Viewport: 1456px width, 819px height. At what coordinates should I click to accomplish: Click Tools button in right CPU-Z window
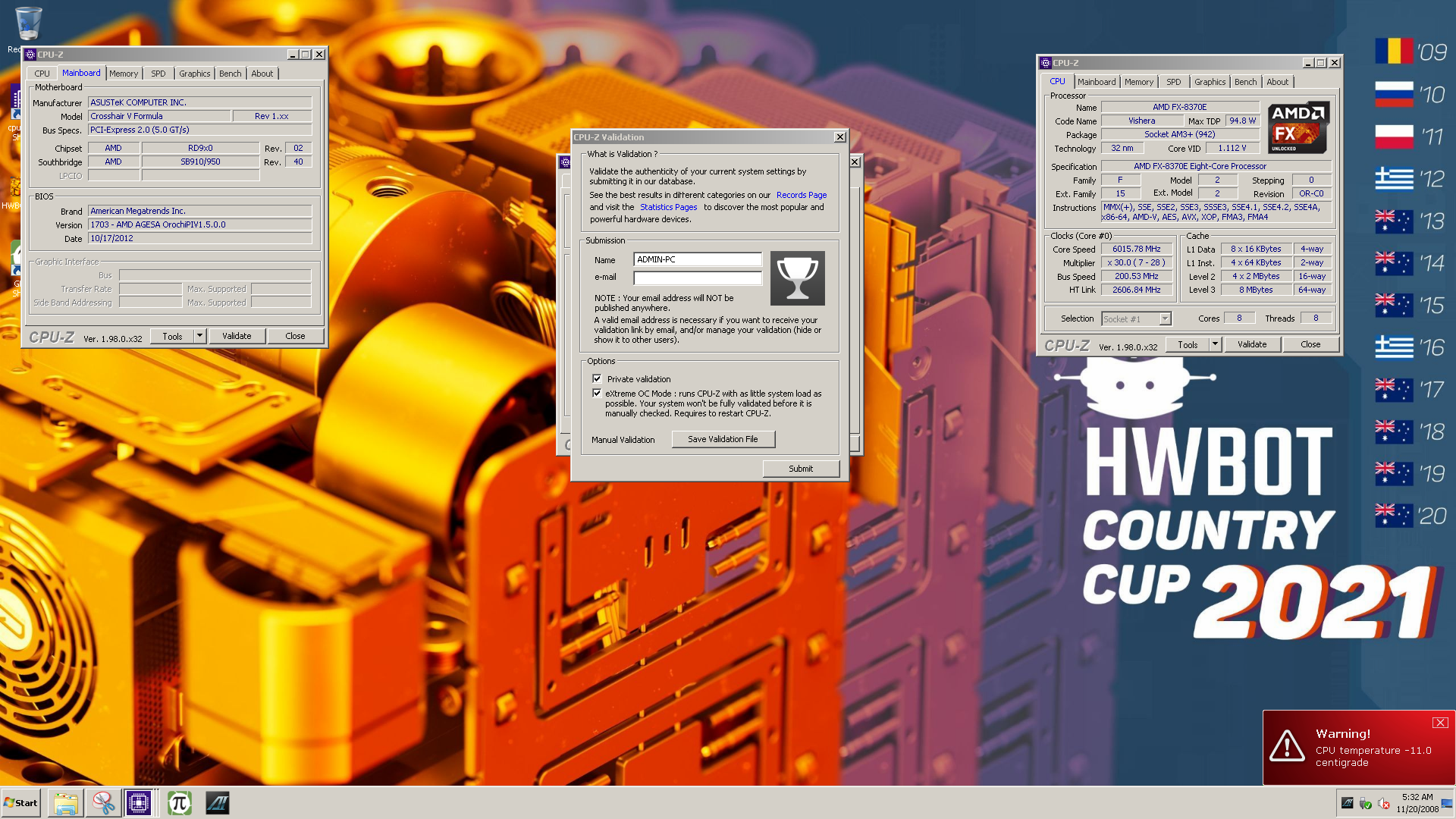coord(1188,344)
